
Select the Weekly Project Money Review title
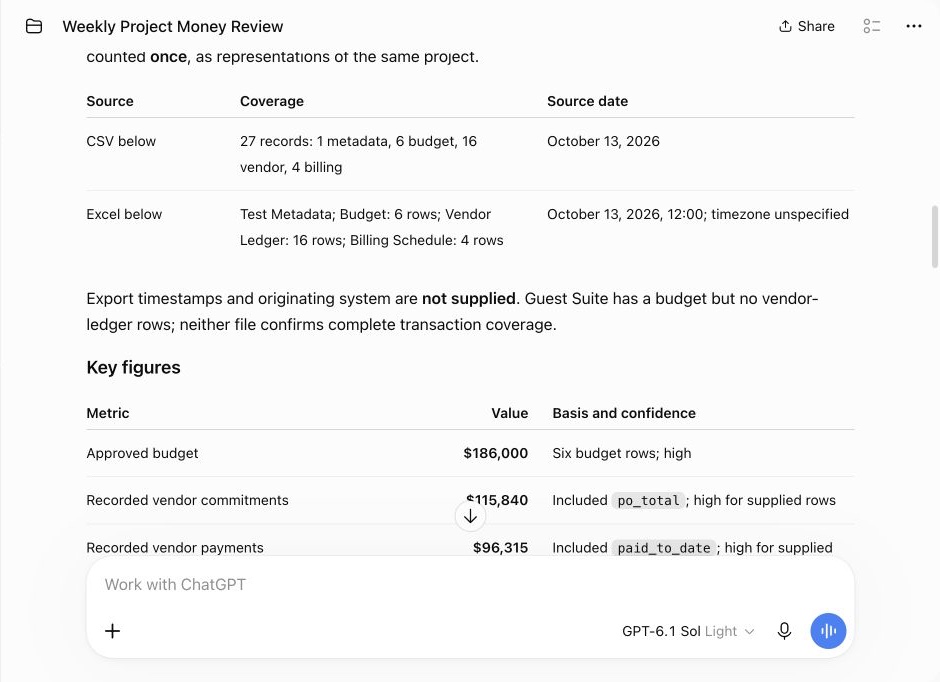pos(173,26)
